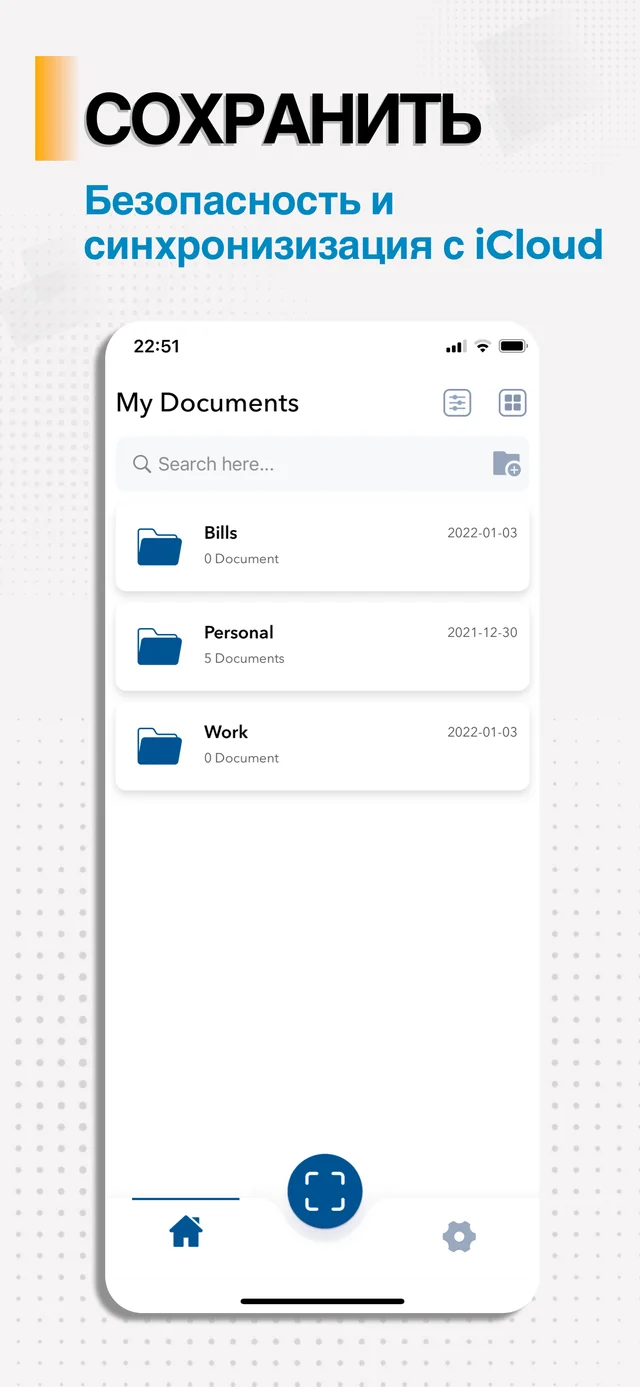This screenshot has height=1387, width=640.
Task: Click the Bills date 2022-01-03
Action: 482,533
